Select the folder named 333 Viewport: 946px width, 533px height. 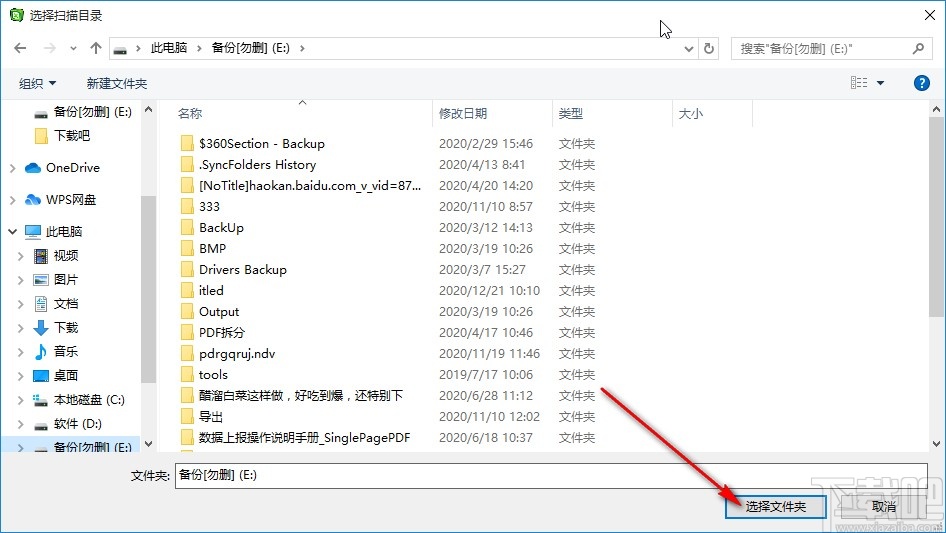click(x=209, y=207)
